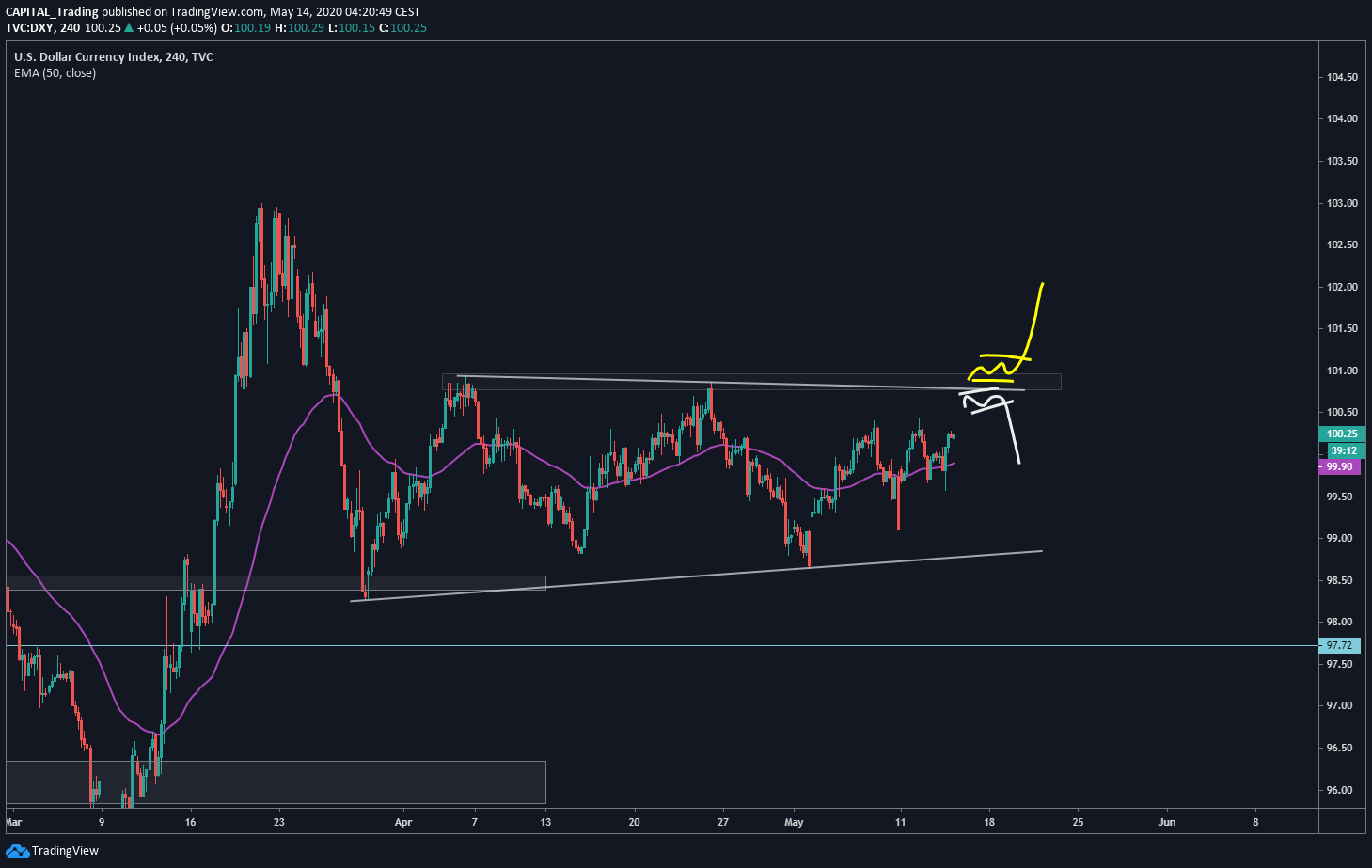Click the 97.50 price axis label

[x=1340, y=664]
